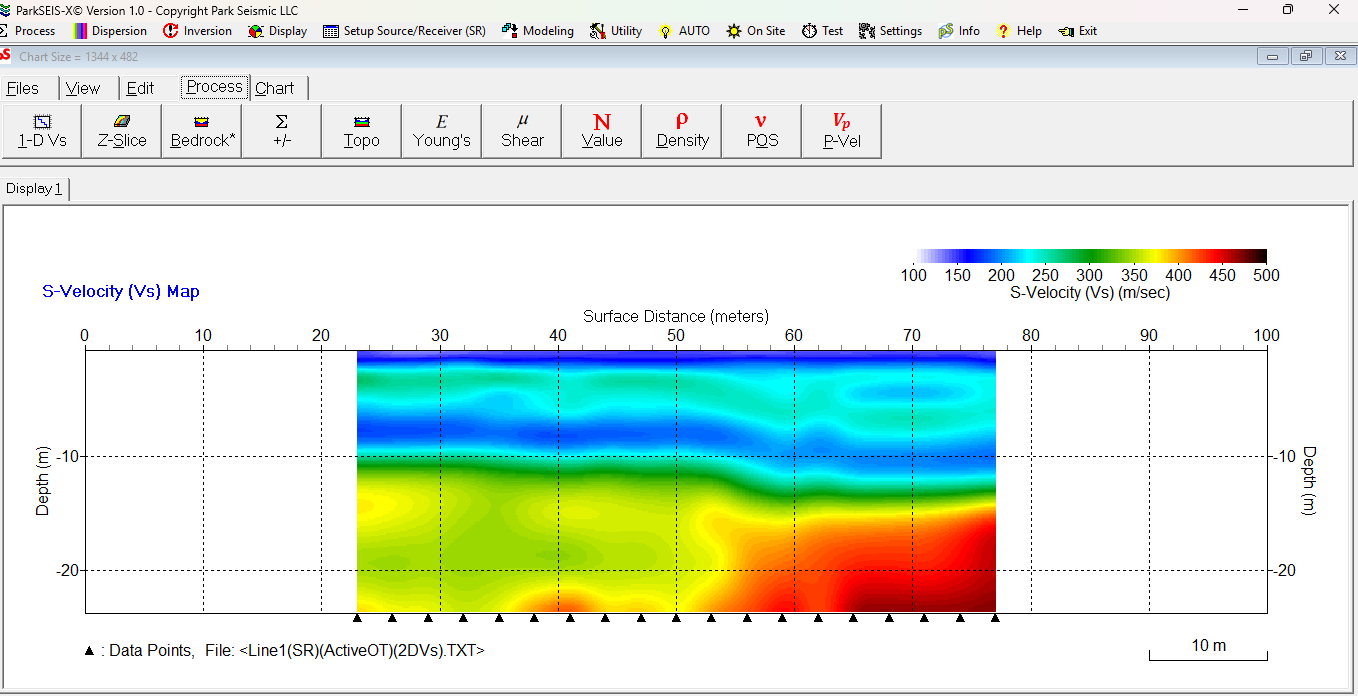Select the Bedrock* toolbar button
This screenshot has width=1358, height=696.
click(x=202, y=131)
